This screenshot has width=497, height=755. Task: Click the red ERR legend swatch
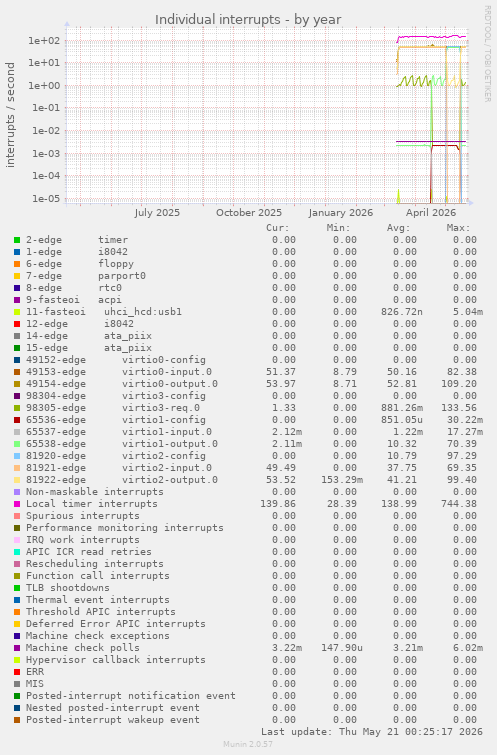click(x=17, y=672)
